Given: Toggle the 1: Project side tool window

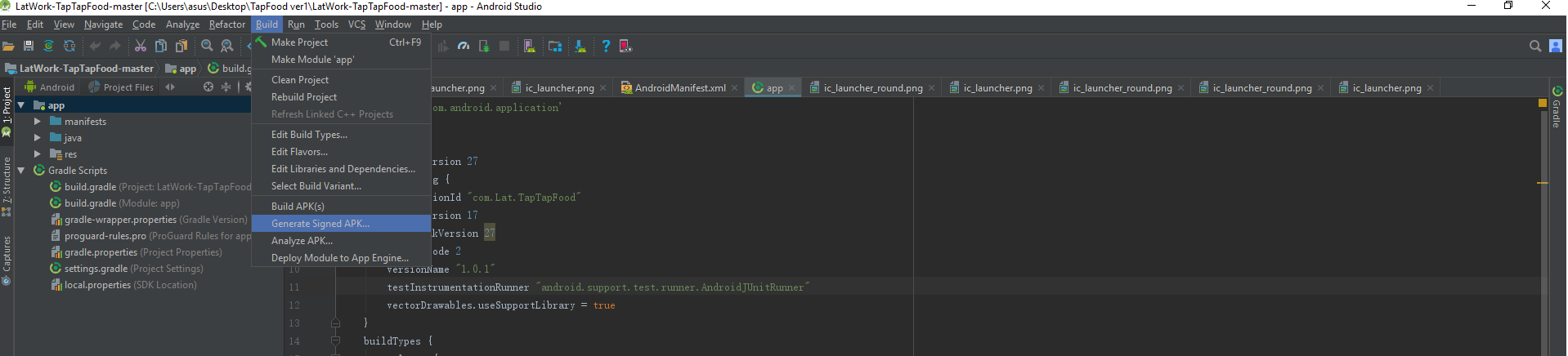Looking at the screenshot, I should [x=7, y=112].
